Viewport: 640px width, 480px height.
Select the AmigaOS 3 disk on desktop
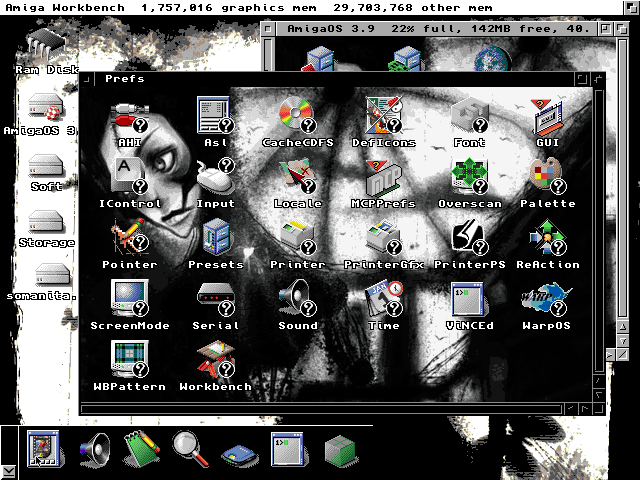(x=46, y=107)
